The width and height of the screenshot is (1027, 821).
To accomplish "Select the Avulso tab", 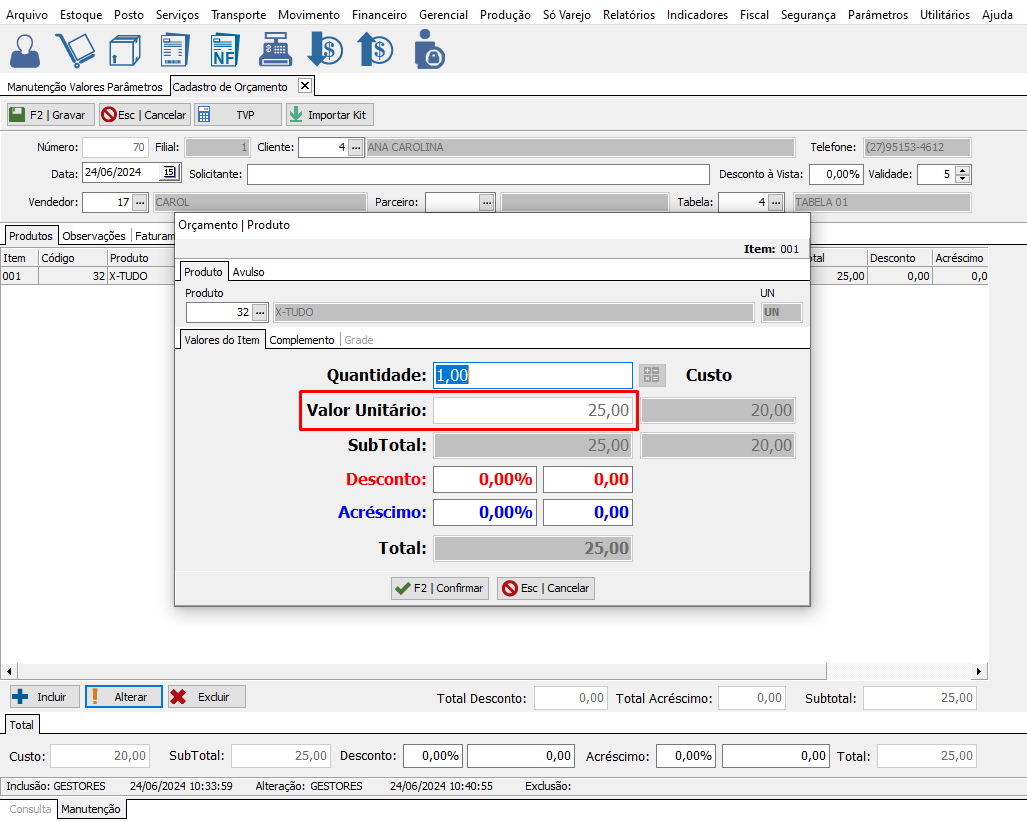I will tap(248, 272).
